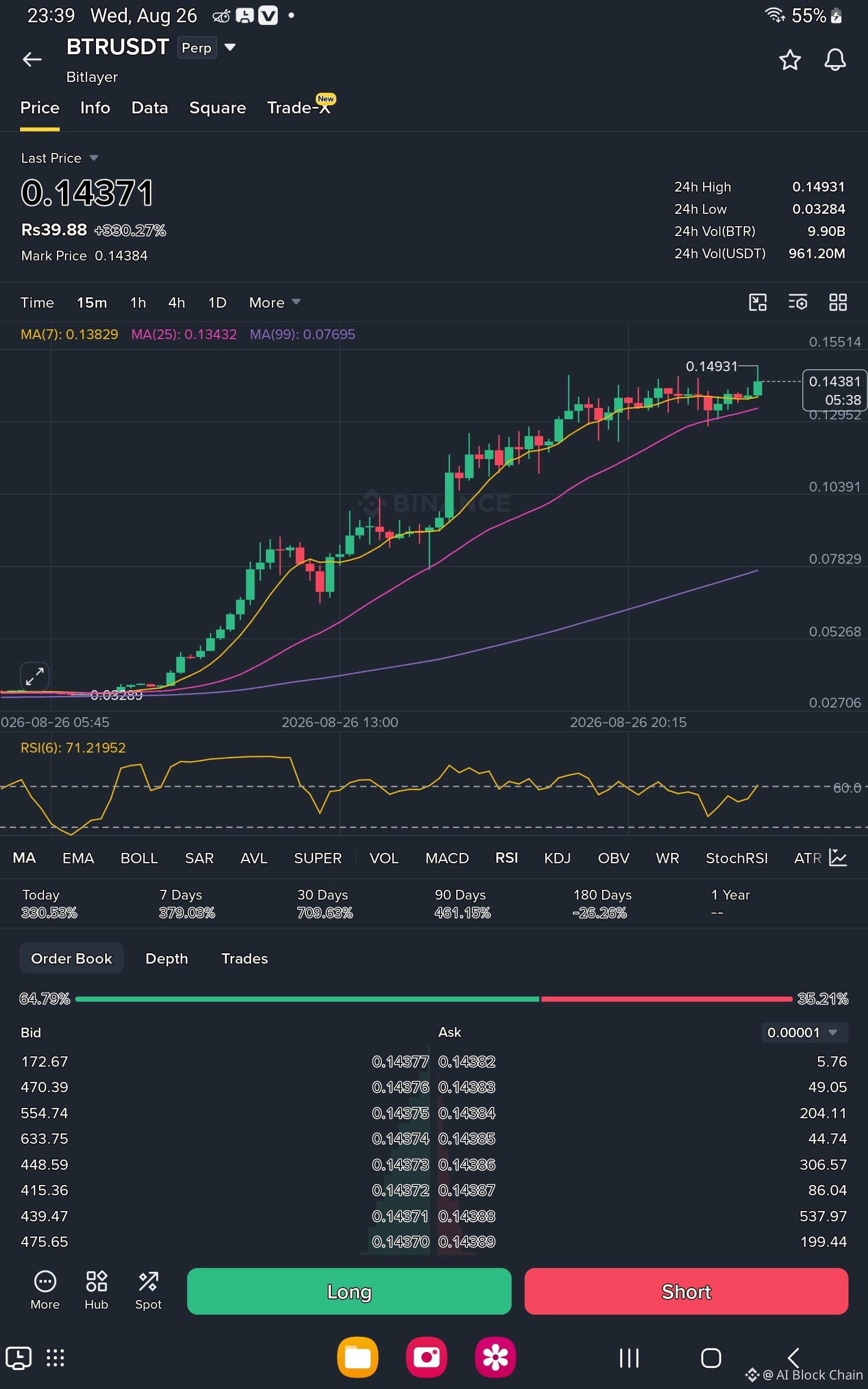Open the chart indicator settings icon
The width and height of the screenshot is (868, 1389).
click(x=797, y=302)
